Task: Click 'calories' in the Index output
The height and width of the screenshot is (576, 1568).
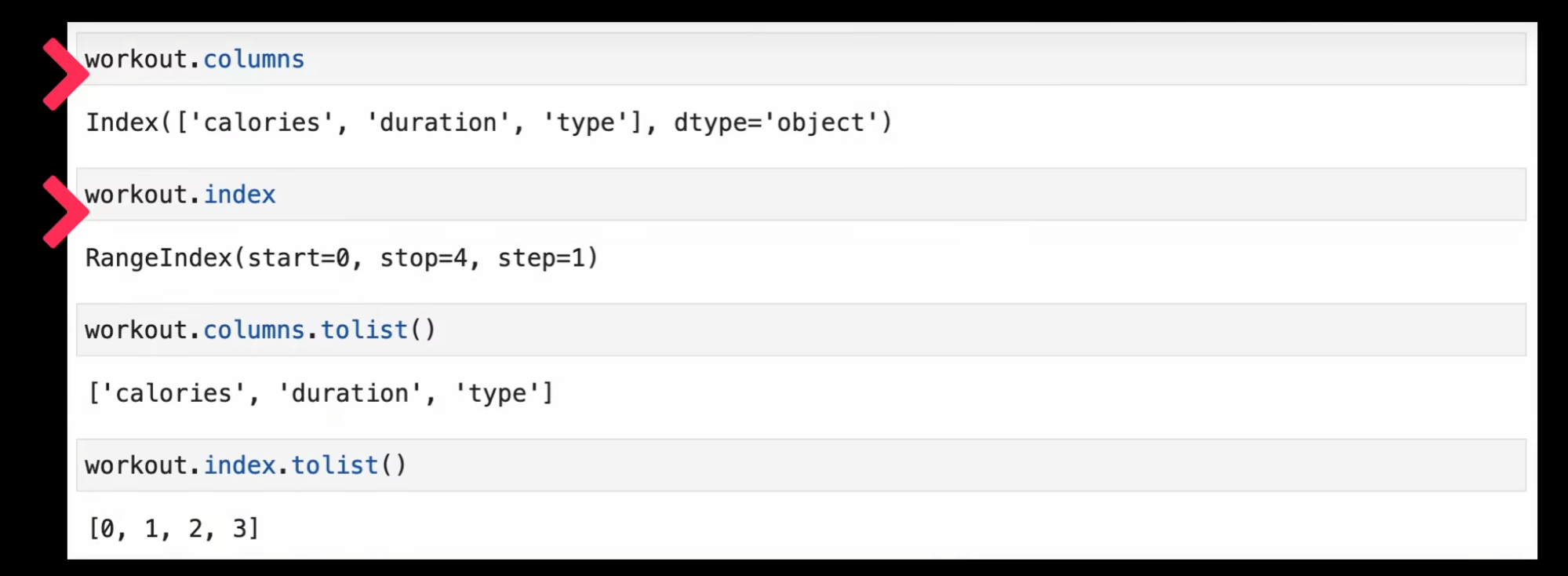Action: pyautogui.click(x=261, y=123)
